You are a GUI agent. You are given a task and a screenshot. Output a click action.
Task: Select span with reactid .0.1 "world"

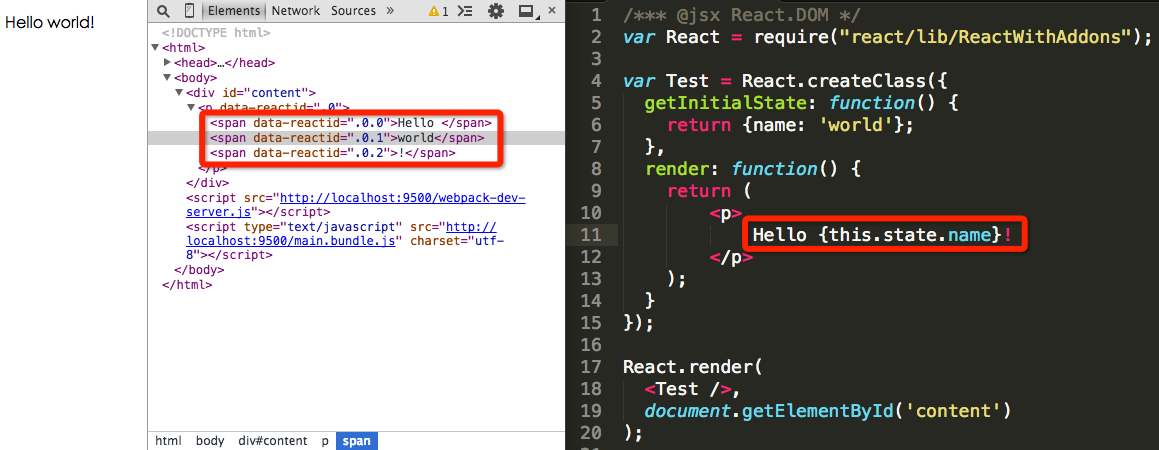(347, 137)
